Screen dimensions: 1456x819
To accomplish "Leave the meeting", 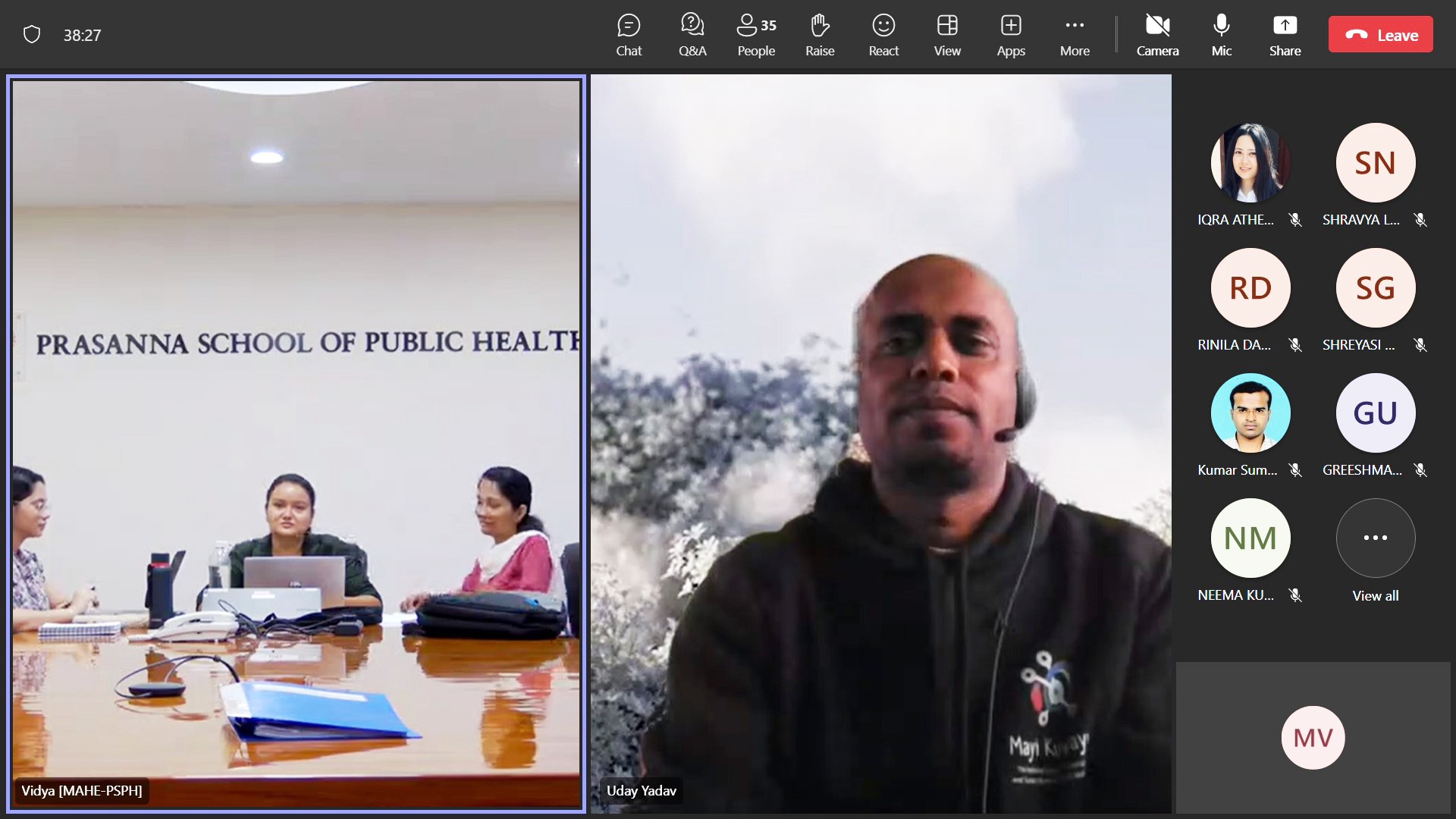I will click(1380, 35).
